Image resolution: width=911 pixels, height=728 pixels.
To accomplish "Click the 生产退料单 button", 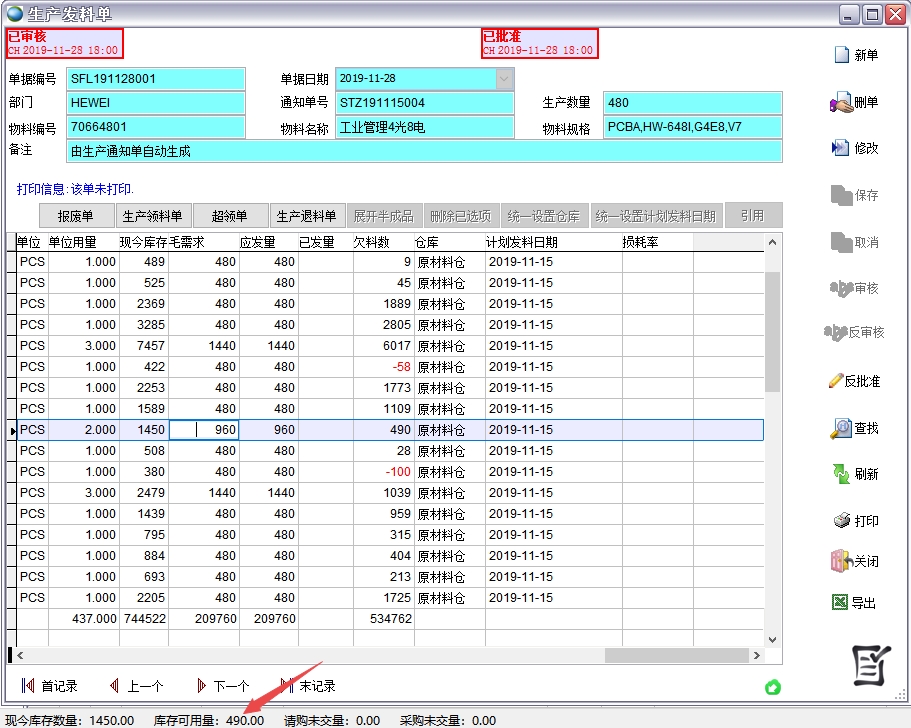I will [x=306, y=216].
